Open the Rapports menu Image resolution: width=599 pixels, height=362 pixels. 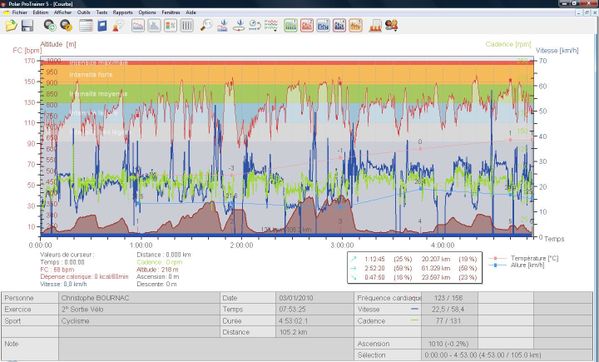tap(123, 13)
